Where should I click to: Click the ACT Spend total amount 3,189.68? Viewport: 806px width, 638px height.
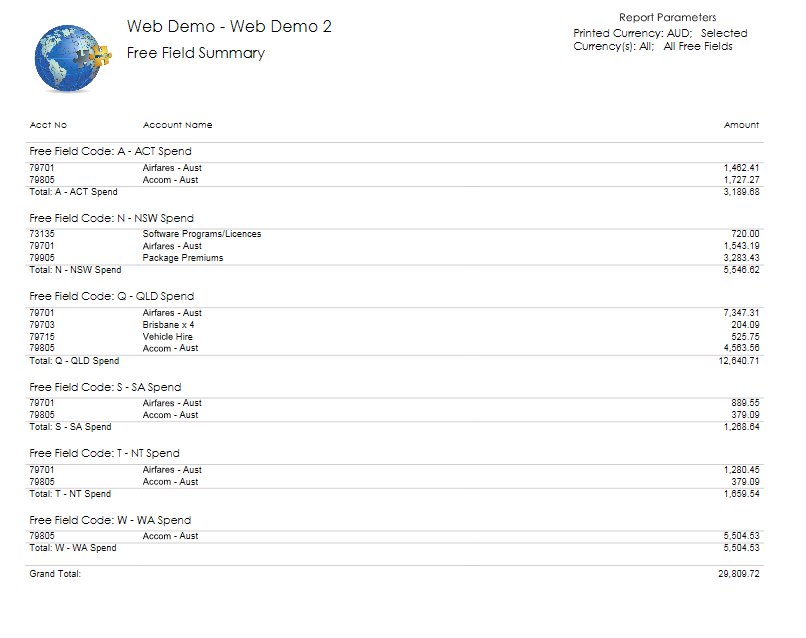741,192
